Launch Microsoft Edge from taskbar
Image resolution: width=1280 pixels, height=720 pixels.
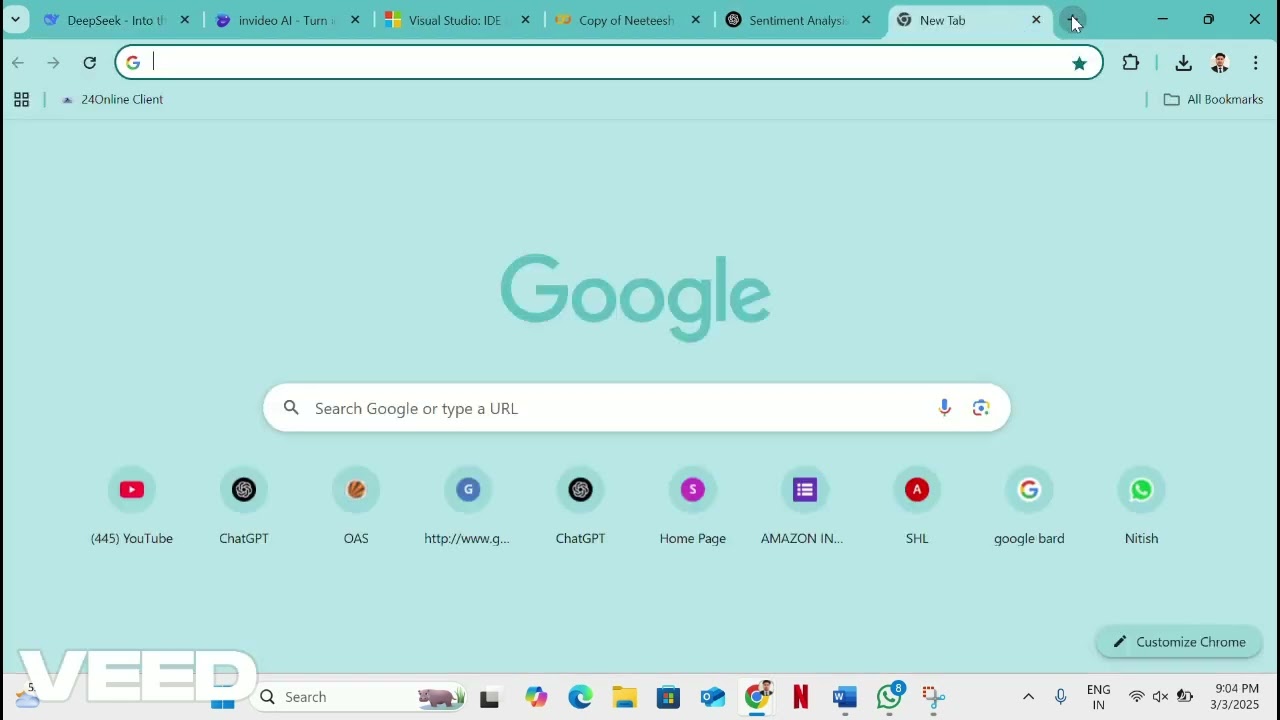580,697
